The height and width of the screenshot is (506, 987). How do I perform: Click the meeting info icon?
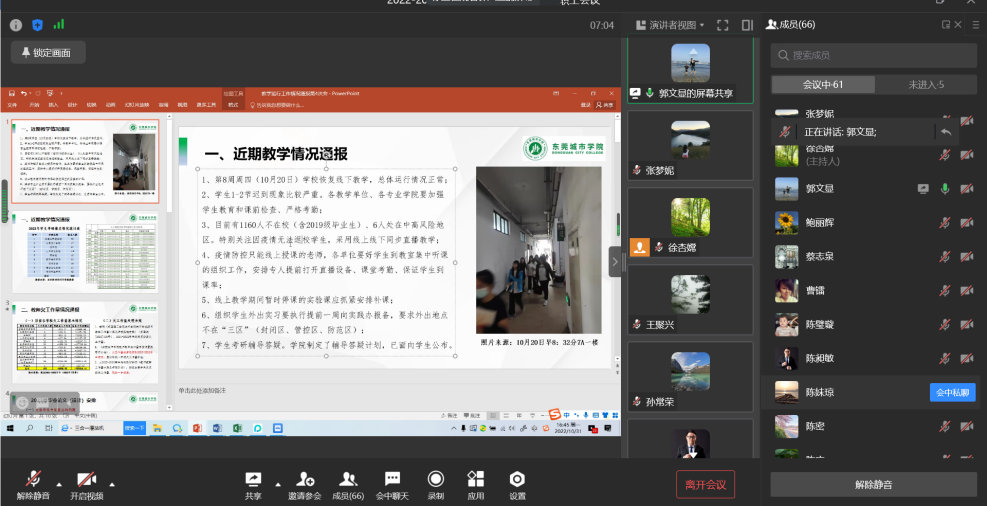(x=16, y=25)
